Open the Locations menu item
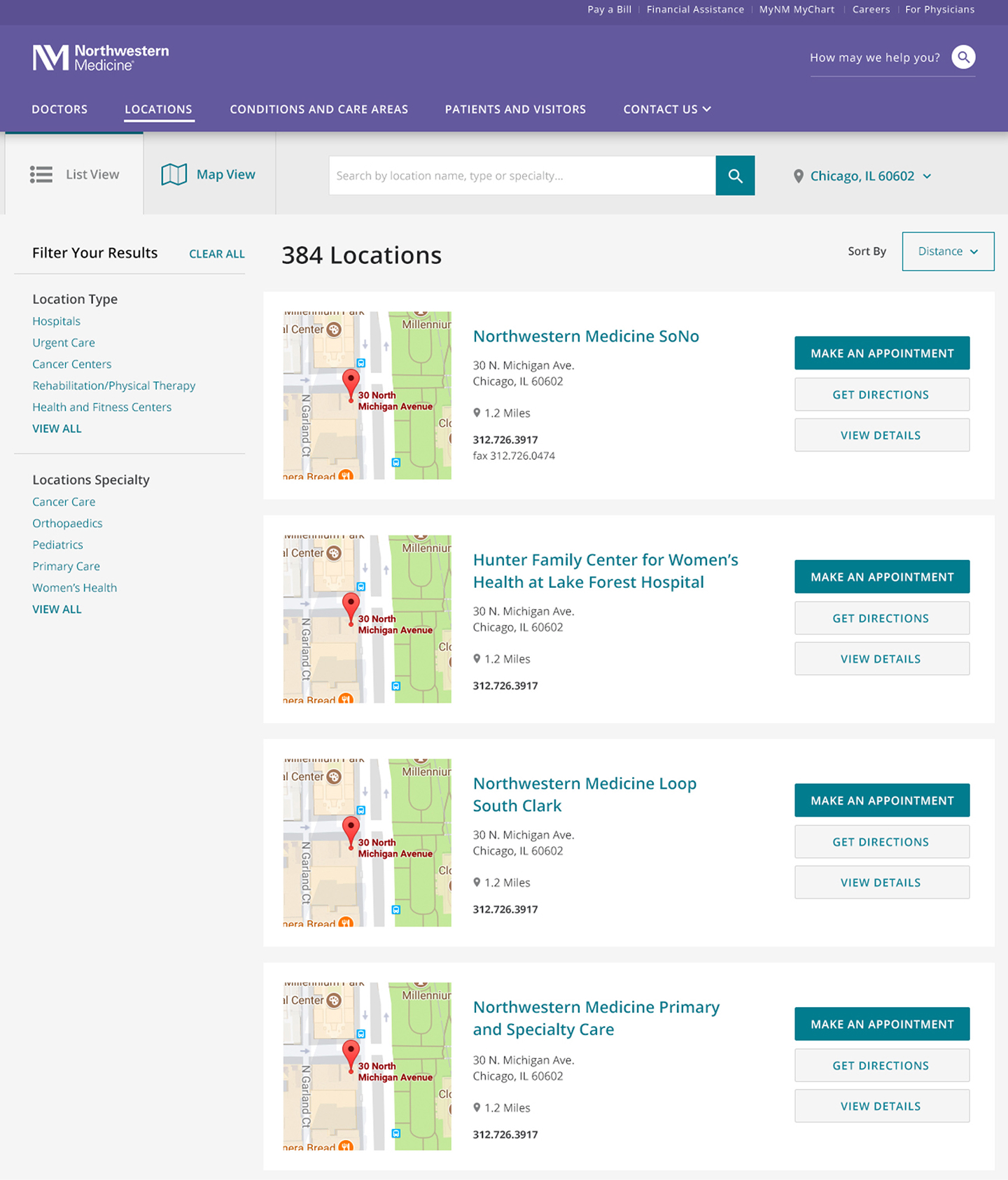 [158, 109]
